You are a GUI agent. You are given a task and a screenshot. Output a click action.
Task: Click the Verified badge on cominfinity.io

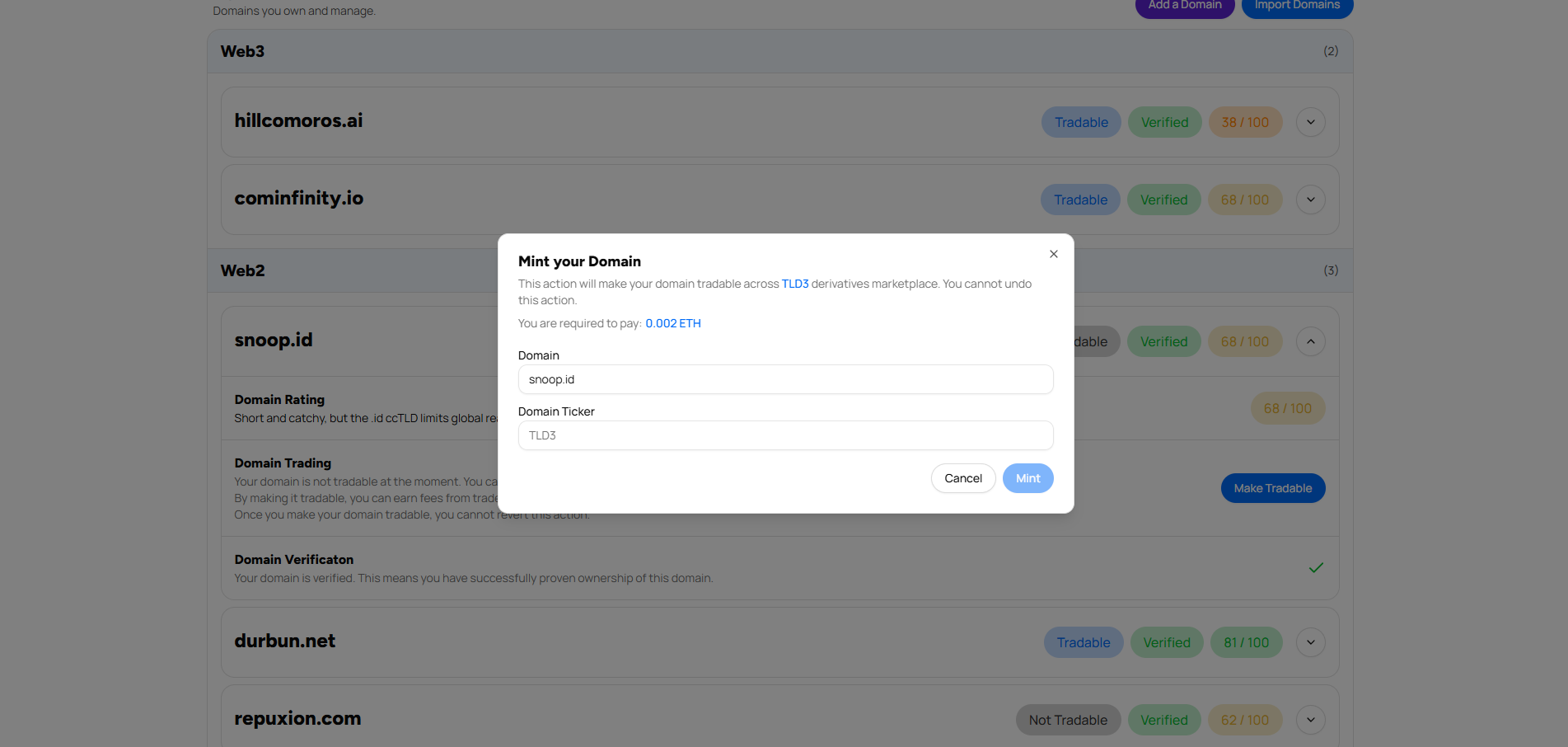point(1163,200)
